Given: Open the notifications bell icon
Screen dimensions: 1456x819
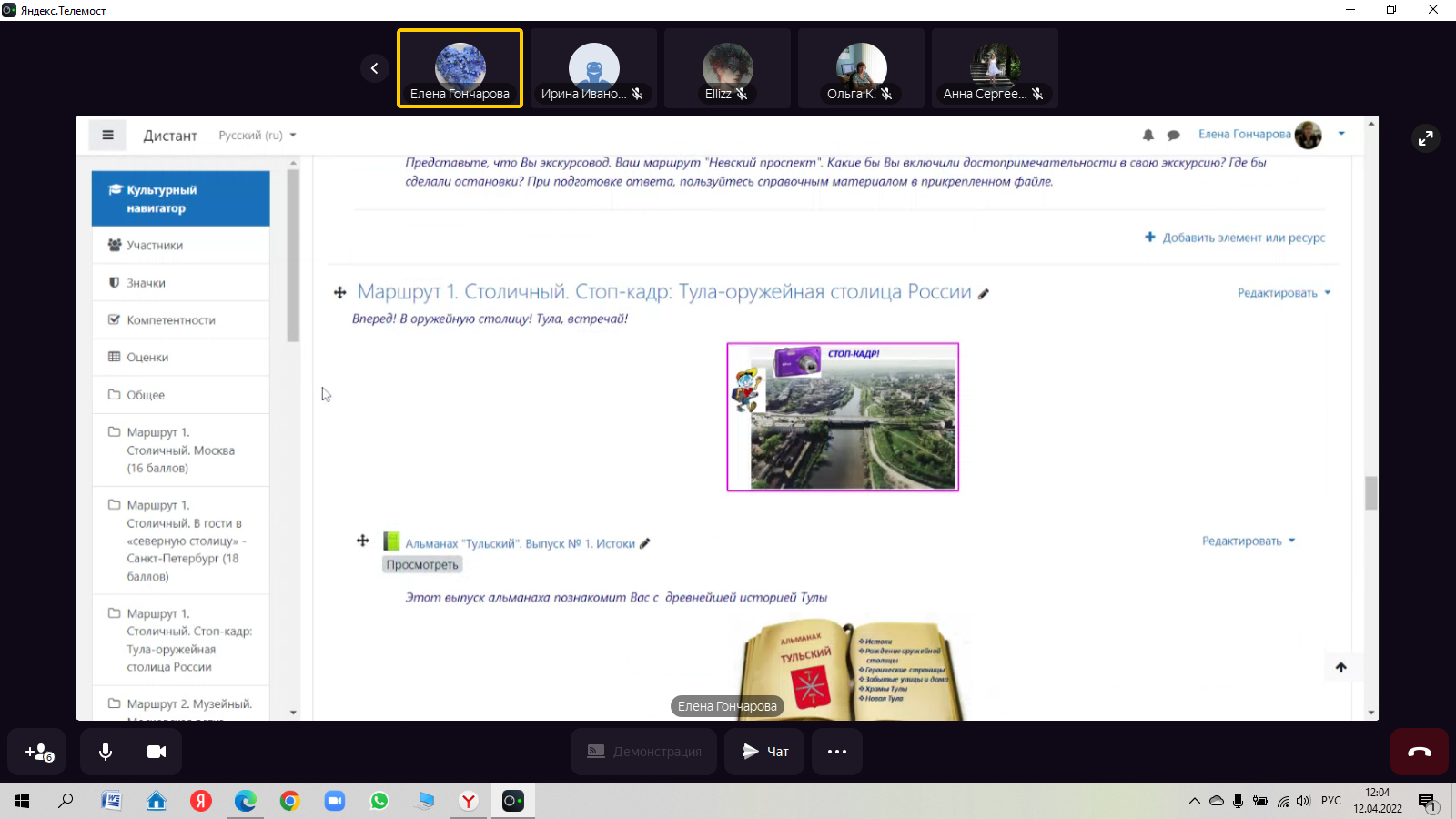Looking at the screenshot, I should [1148, 135].
